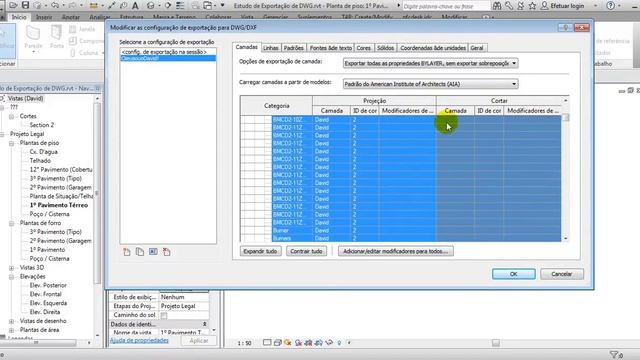This screenshot has width=640, height=360.
Task: Click the Communication Center satellite icon
Action: pos(520,6)
